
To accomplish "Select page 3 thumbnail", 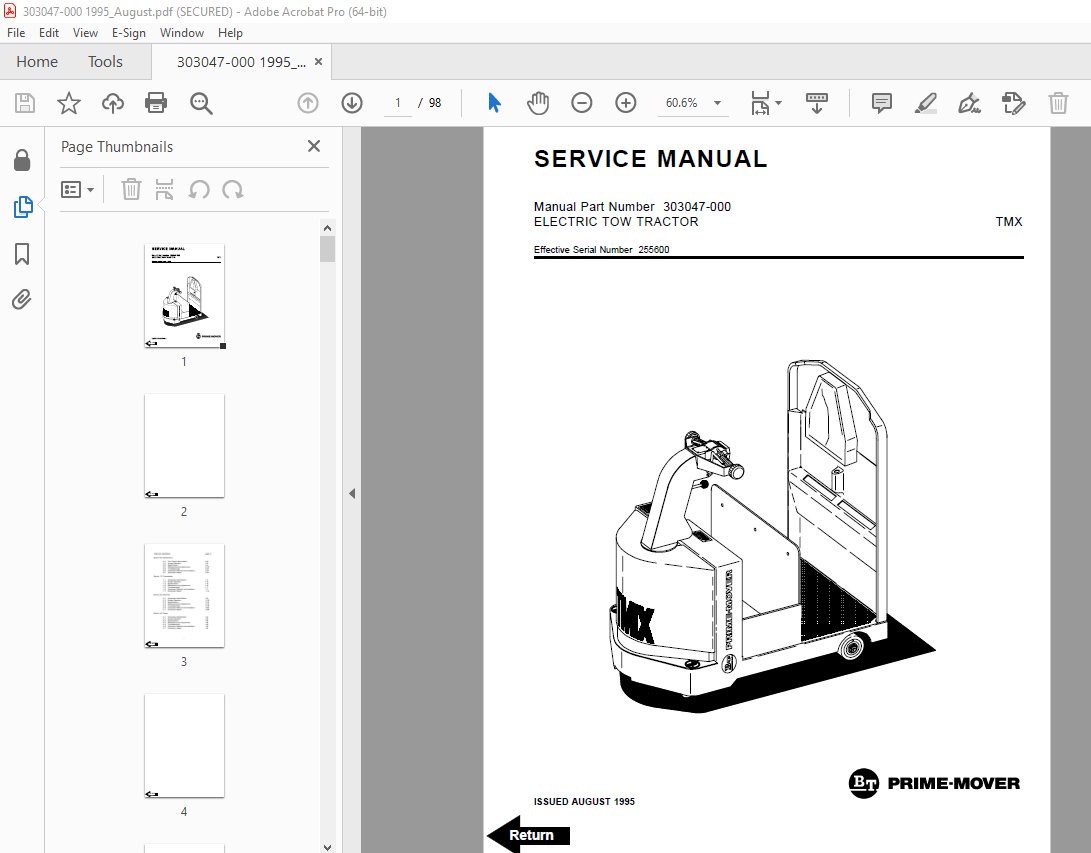I will point(184,596).
